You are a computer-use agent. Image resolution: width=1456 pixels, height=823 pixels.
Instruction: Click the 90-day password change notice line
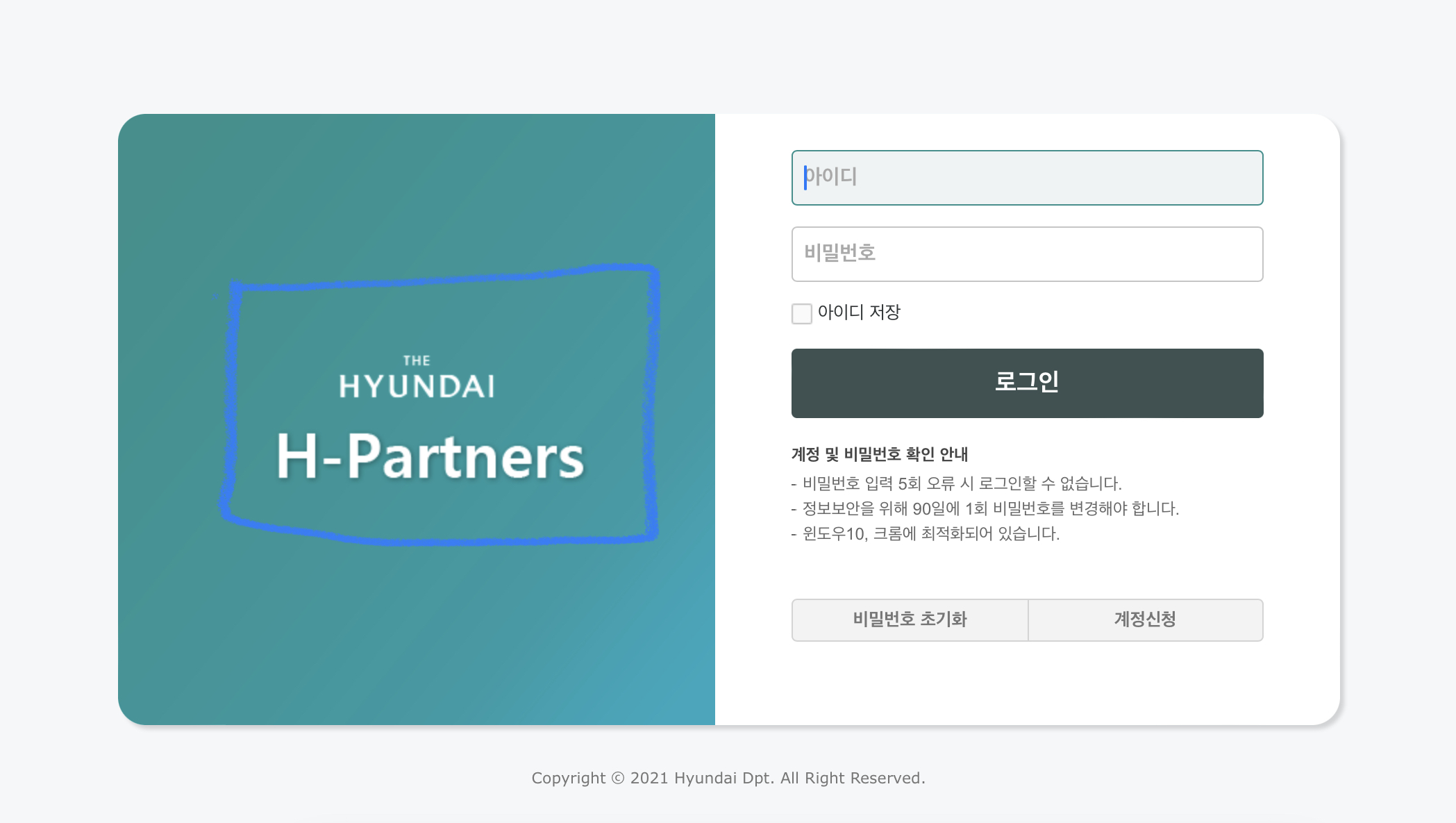click(993, 509)
